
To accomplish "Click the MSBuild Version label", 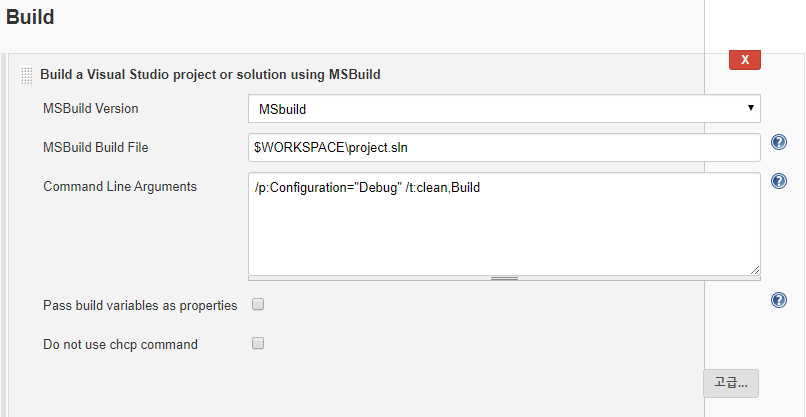I will coord(90,108).
